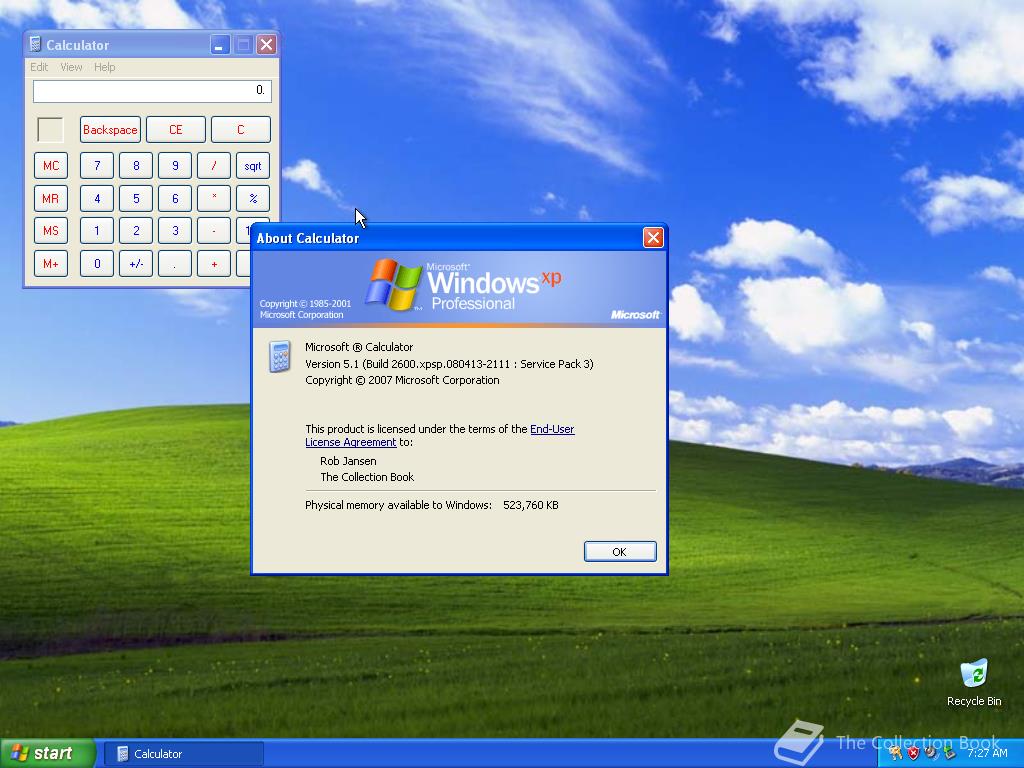Click the plus (+) button
1024x768 pixels.
(x=214, y=264)
